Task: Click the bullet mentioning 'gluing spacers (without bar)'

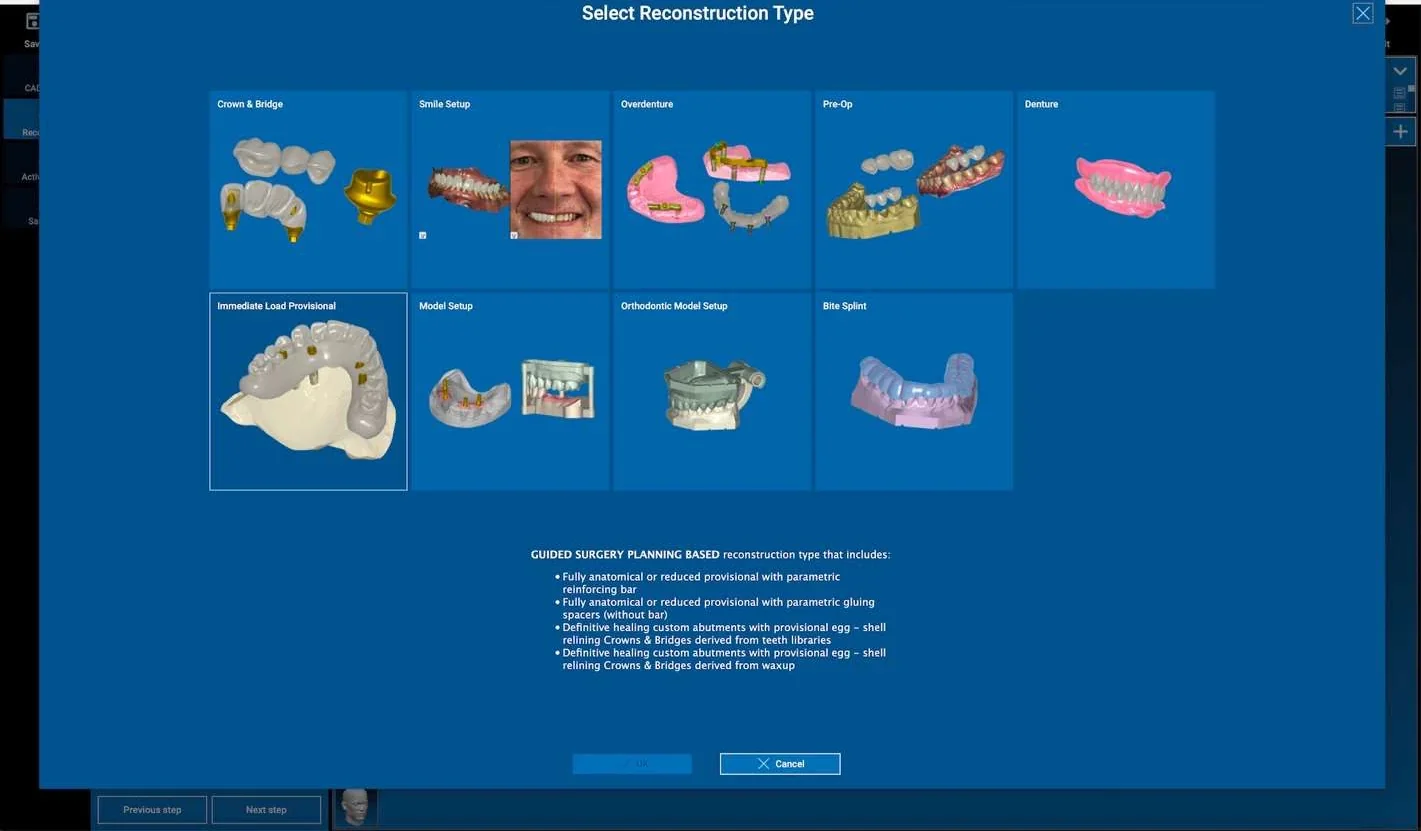Action: 714,608
